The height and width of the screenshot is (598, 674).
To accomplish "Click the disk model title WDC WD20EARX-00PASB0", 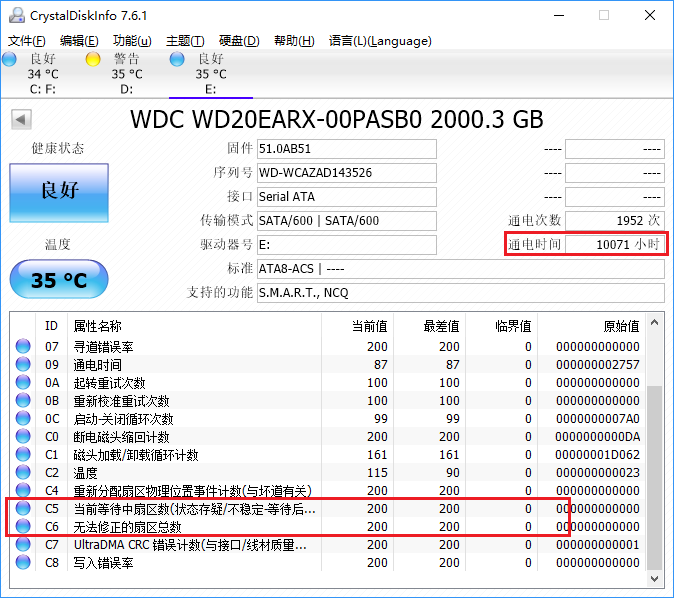I will point(276,120).
